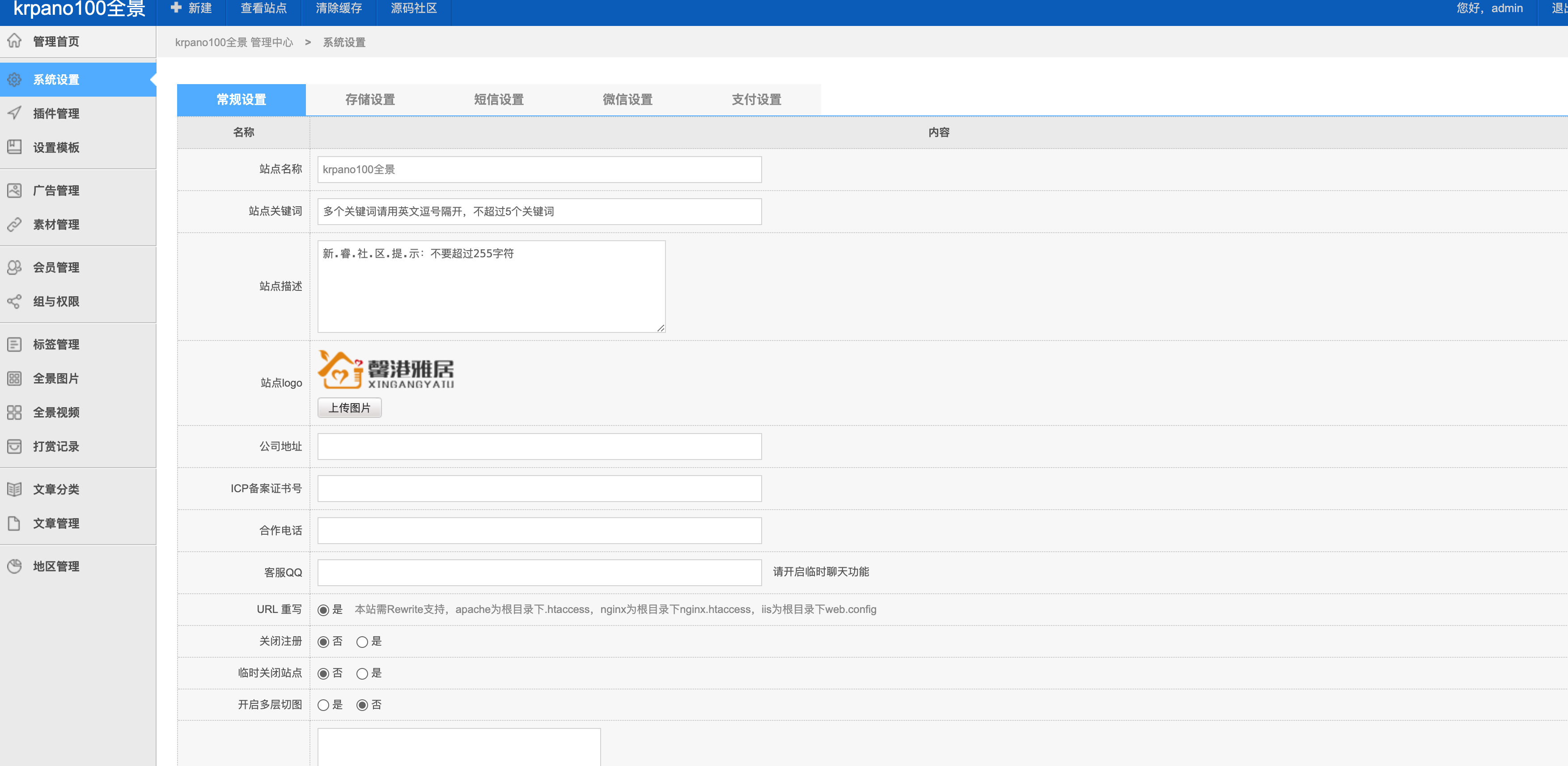Go to the 支付设置 tab
This screenshot has height=766, width=1568.
[x=757, y=99]
